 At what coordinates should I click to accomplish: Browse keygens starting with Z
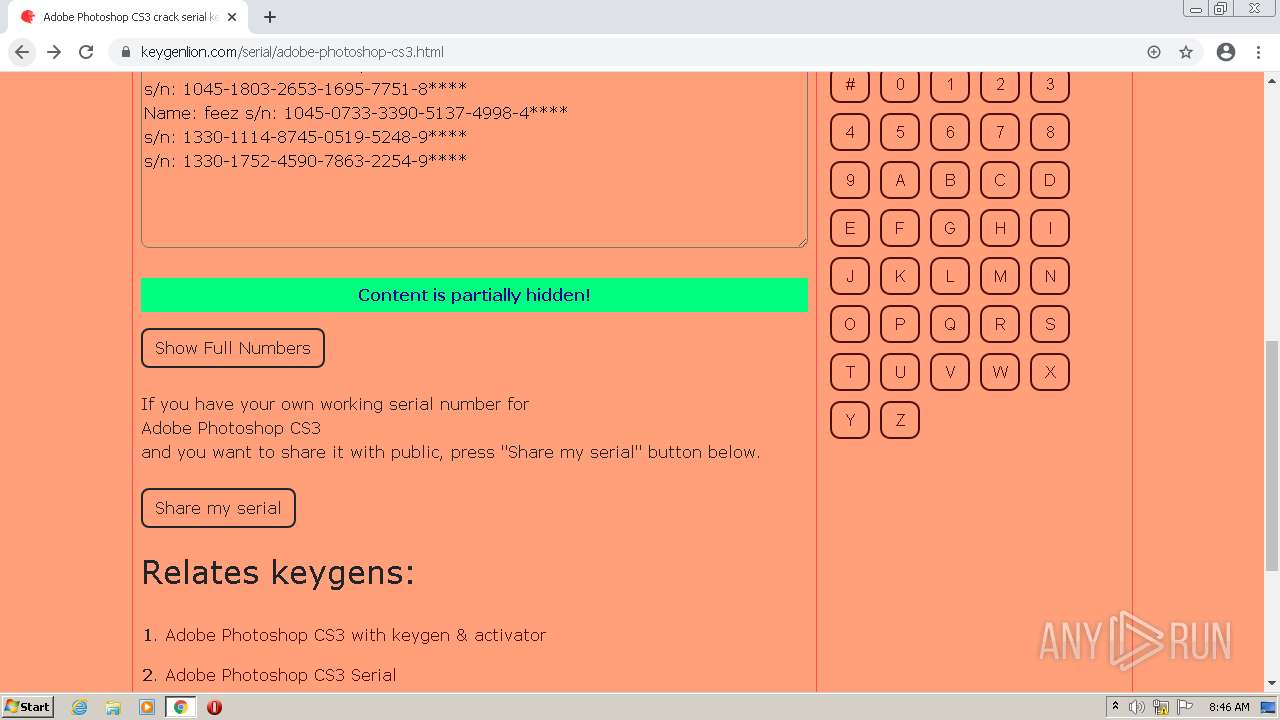pyautogui.click(x=900, y=420)
